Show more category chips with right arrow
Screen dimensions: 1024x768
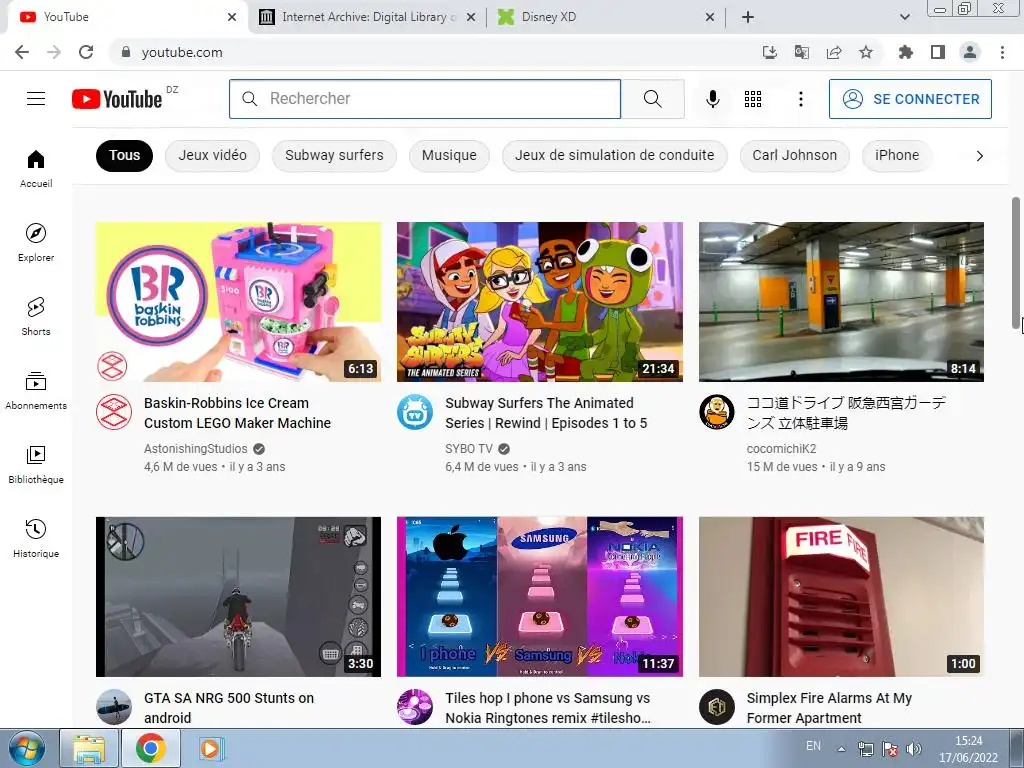coord(979,155)
